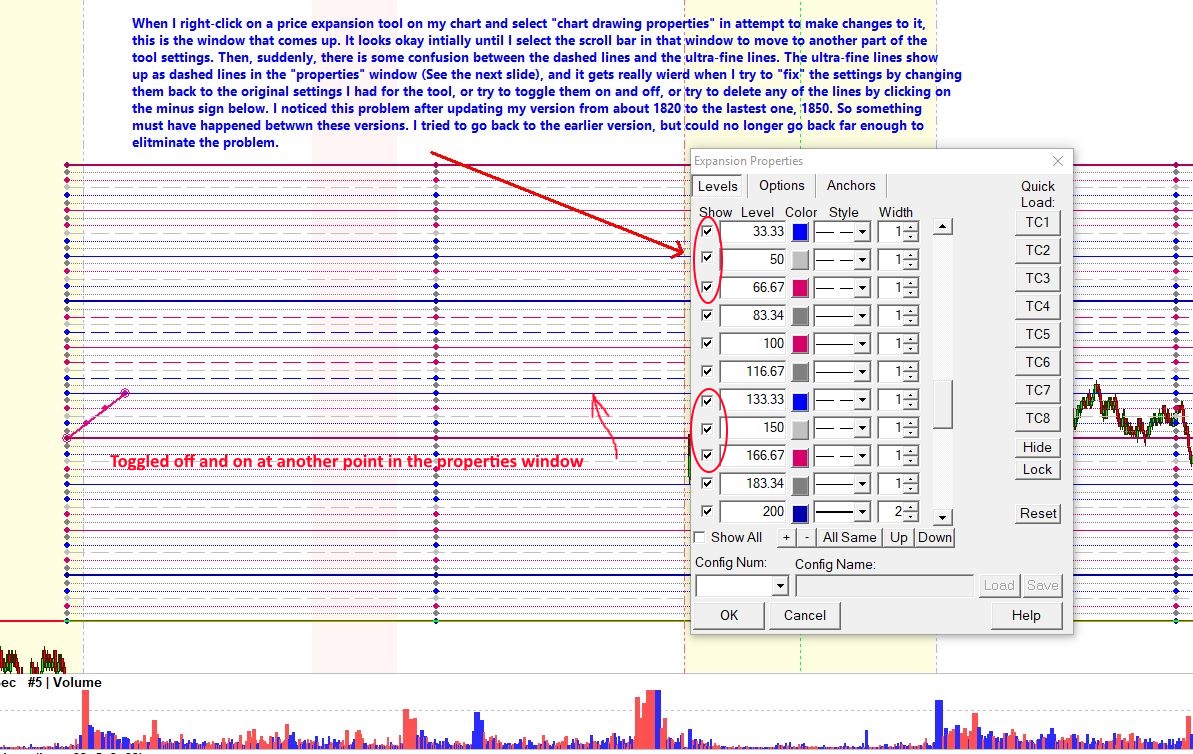Click Cancel in Expansion Properties

tap(804, 616)
